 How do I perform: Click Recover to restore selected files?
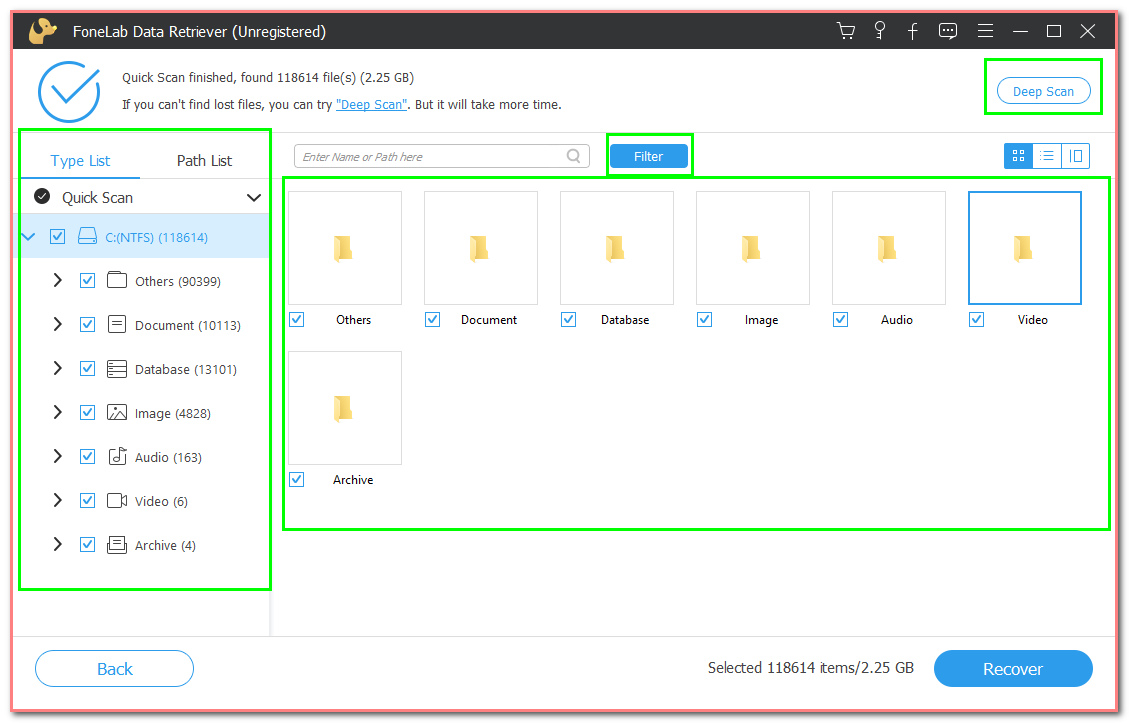1013,669
